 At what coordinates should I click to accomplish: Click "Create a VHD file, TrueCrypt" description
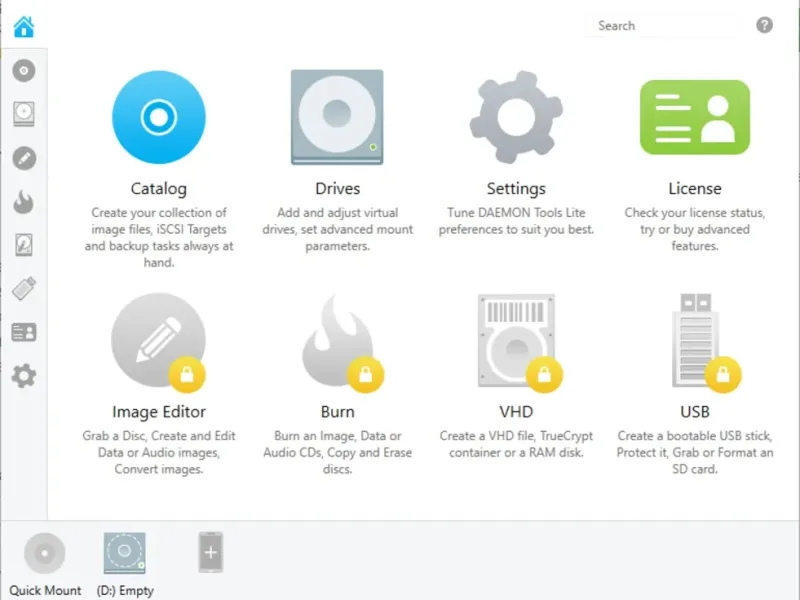[516, 444]
